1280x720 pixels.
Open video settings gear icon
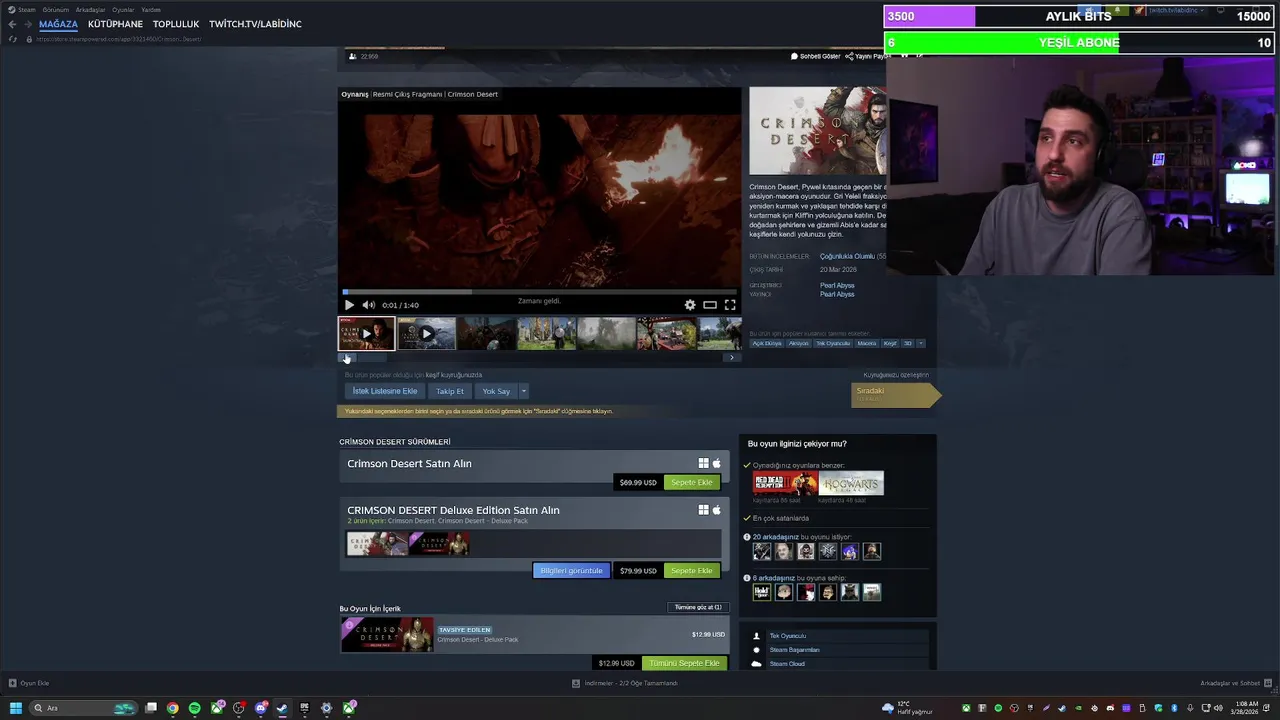coord(690,305)
